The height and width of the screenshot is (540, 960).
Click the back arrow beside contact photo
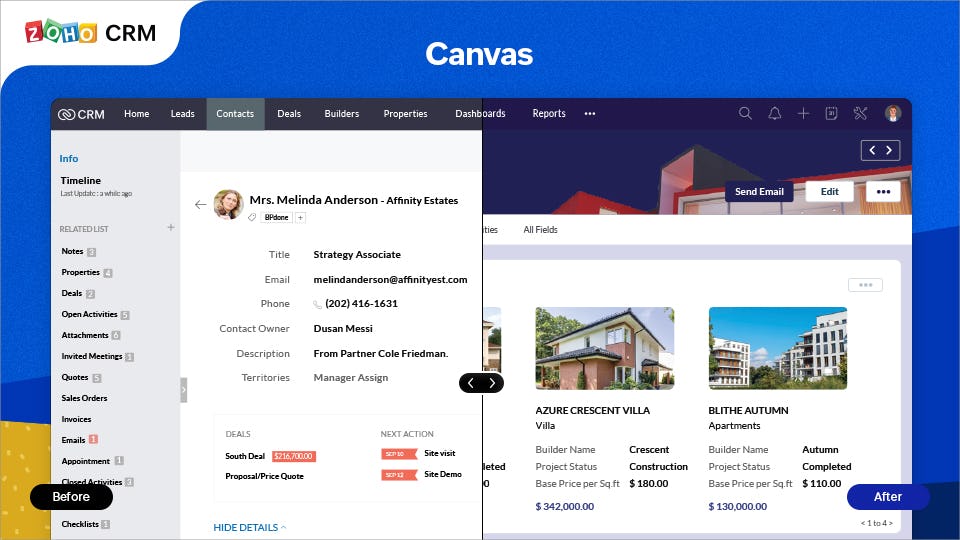(200, 204)
